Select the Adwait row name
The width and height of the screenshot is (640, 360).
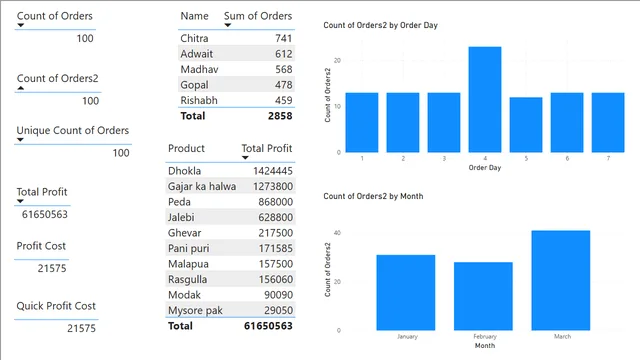pos(197,54)
